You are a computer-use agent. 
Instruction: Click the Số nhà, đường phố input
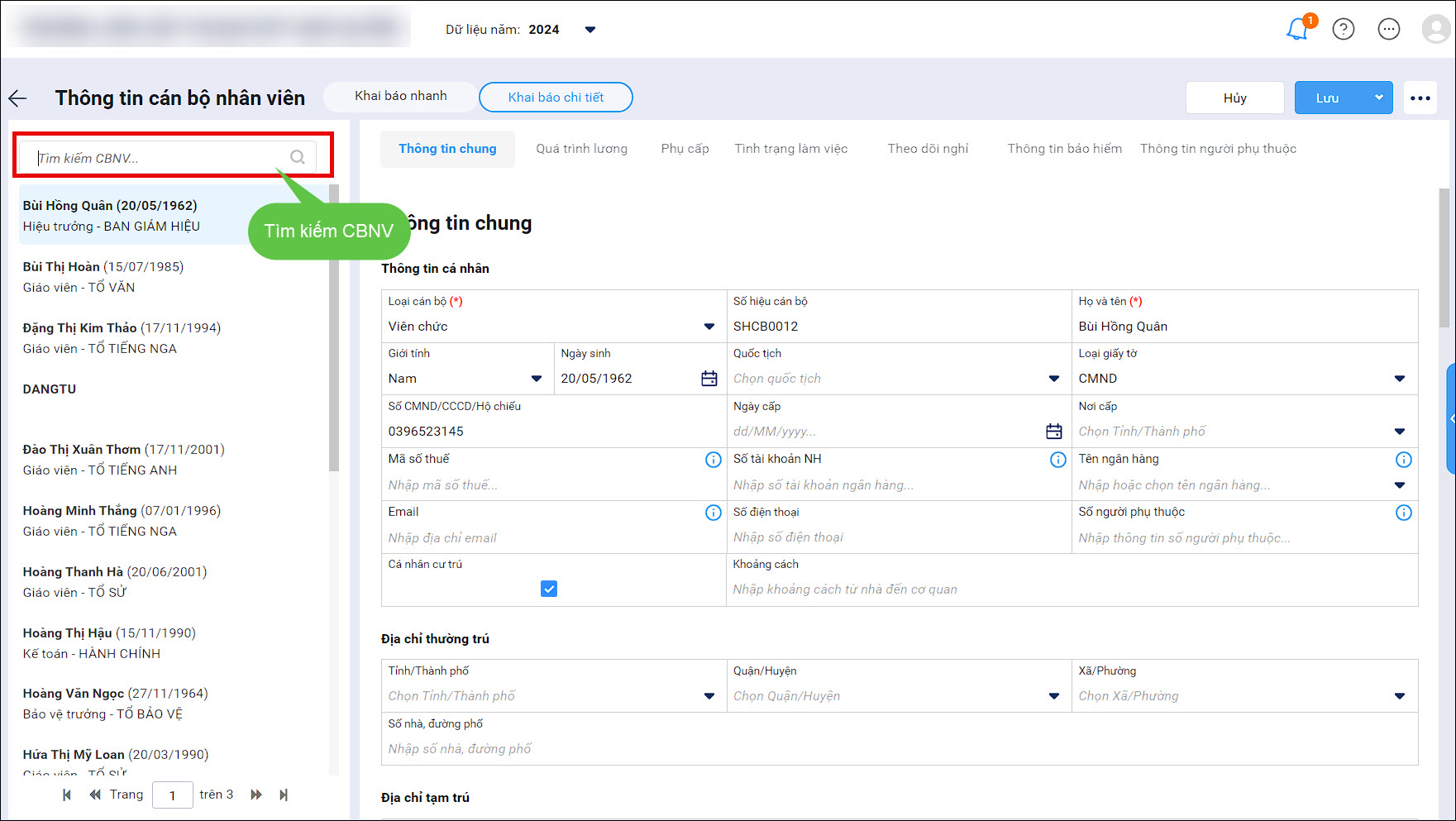899,749
